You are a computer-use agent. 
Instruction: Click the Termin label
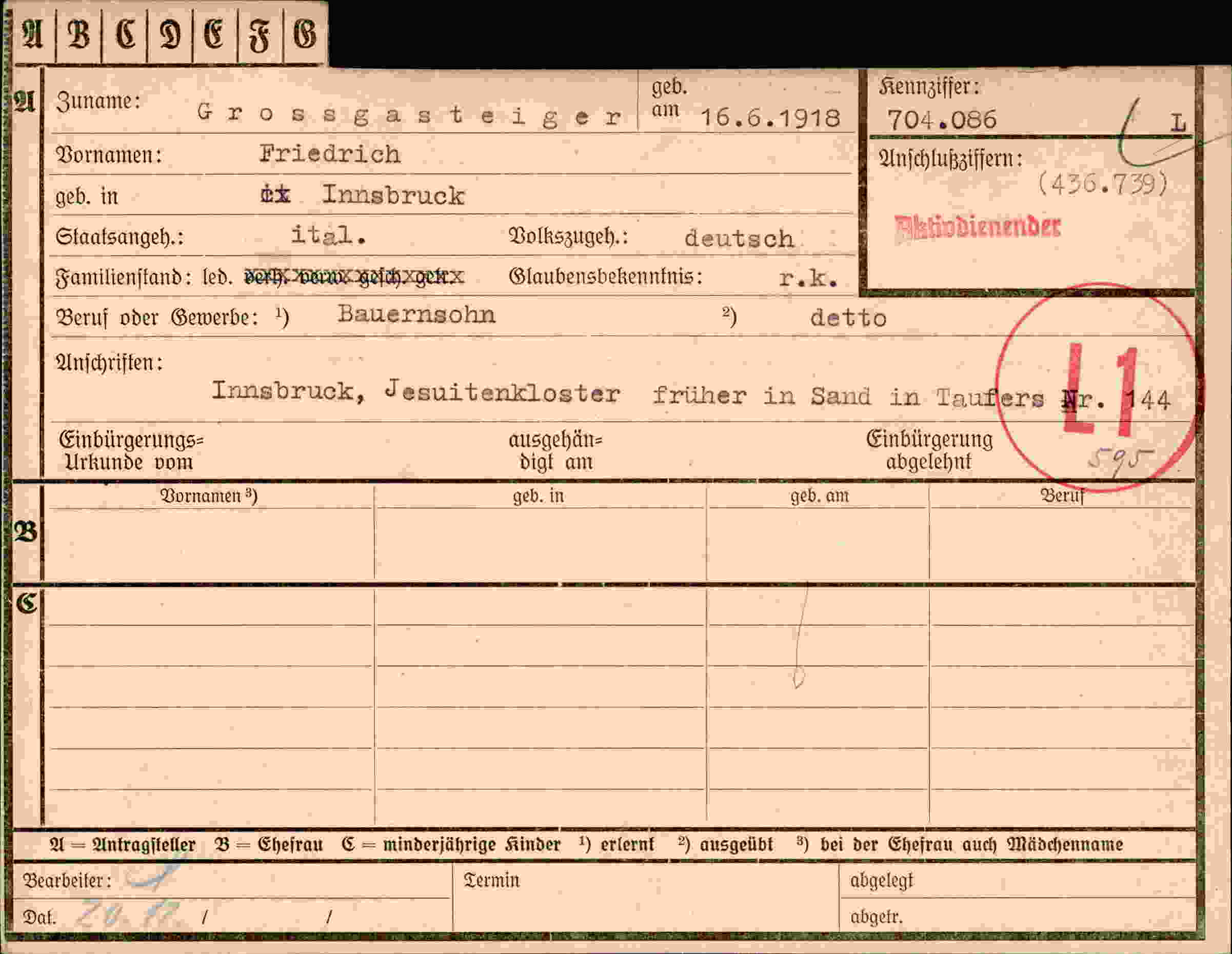(x=491, y=881)
